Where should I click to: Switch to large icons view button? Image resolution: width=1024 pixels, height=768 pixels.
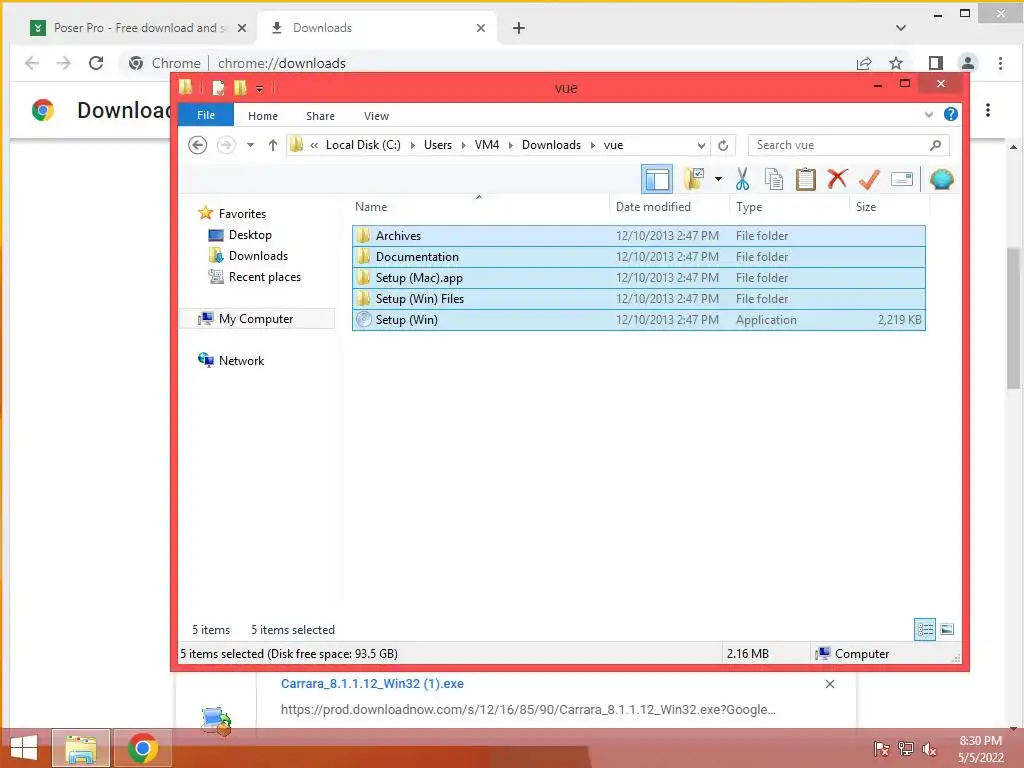(x=947, y=630)
